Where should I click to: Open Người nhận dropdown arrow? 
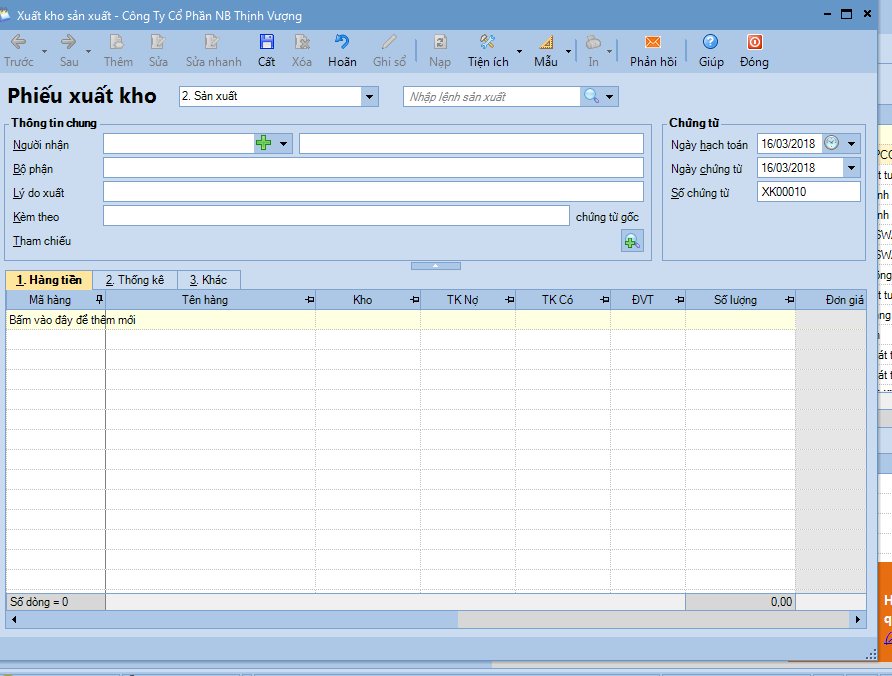(x=283, y=143)
